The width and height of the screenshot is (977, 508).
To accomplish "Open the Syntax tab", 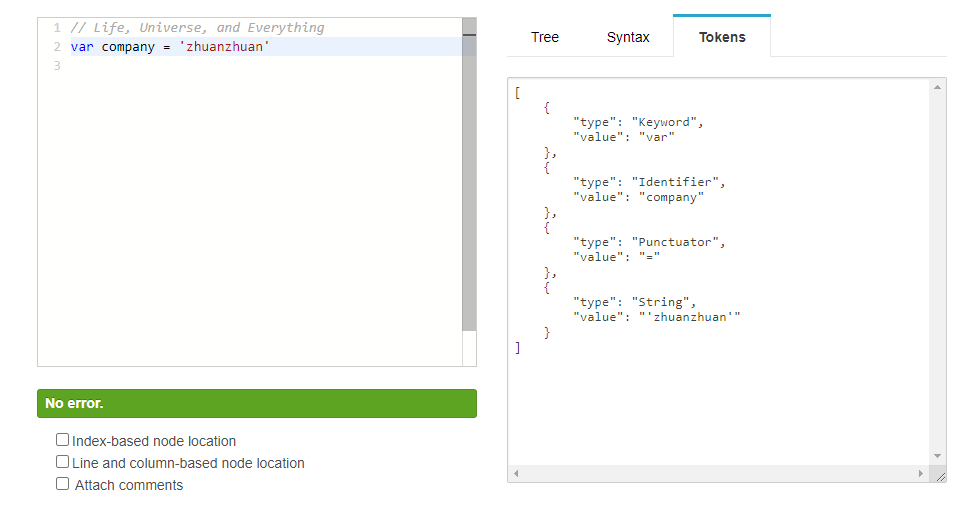I will coord(628,37).
